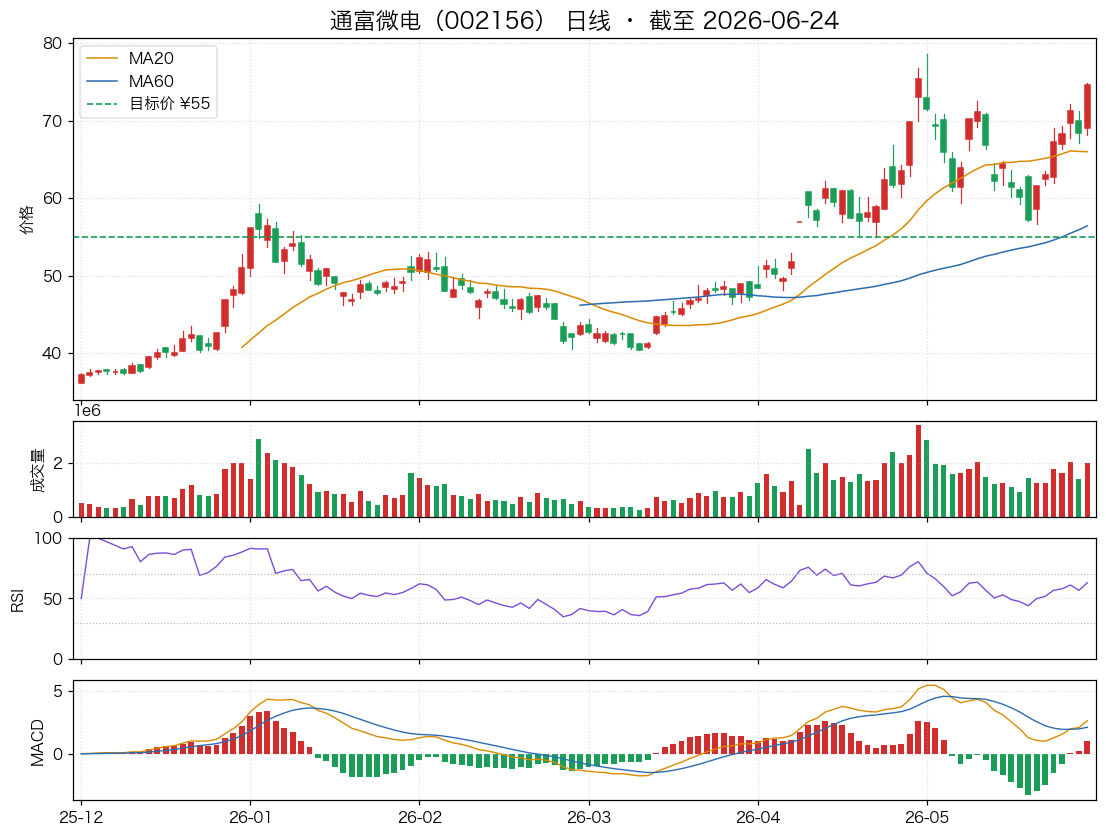This screenshot has width=1106, height=837.
Task: Click the 目标价 ¥55 legend entry
Action: [x=148, y=104]
